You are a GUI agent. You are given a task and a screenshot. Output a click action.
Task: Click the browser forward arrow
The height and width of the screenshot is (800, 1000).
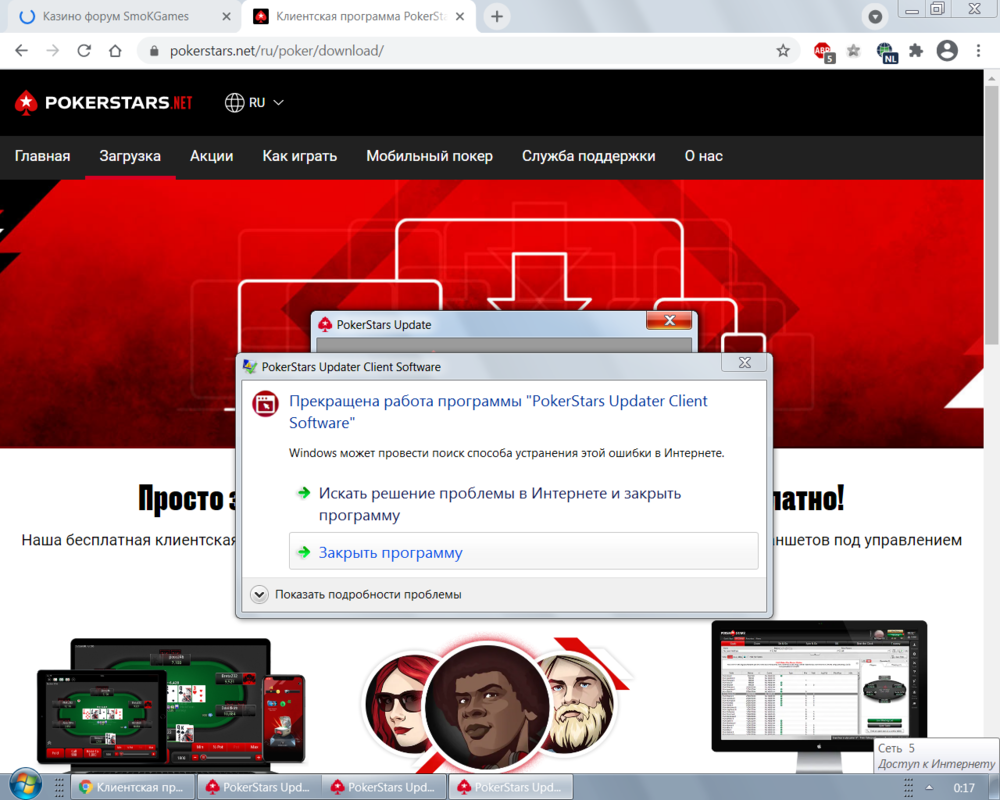[x=53, y=51]
